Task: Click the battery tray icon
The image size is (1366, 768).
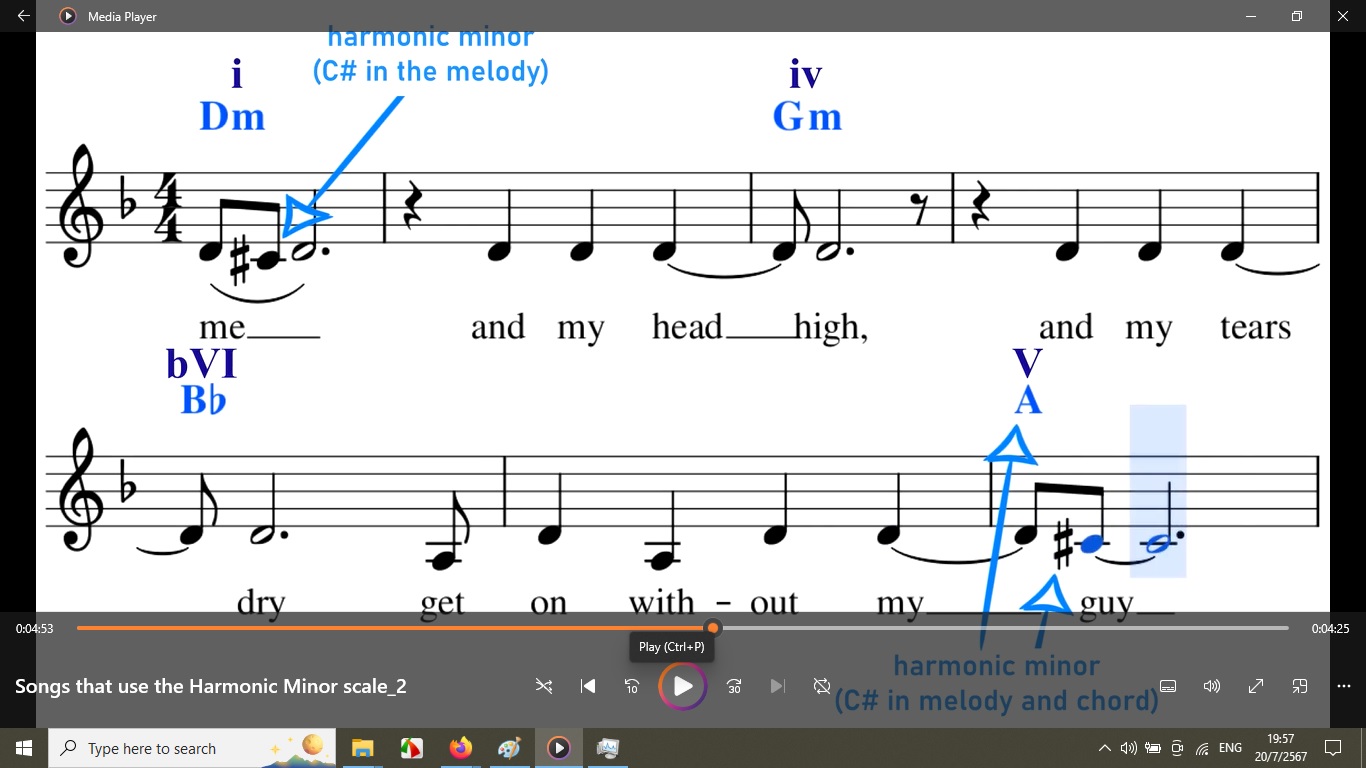Action: tap(1153, 748)
